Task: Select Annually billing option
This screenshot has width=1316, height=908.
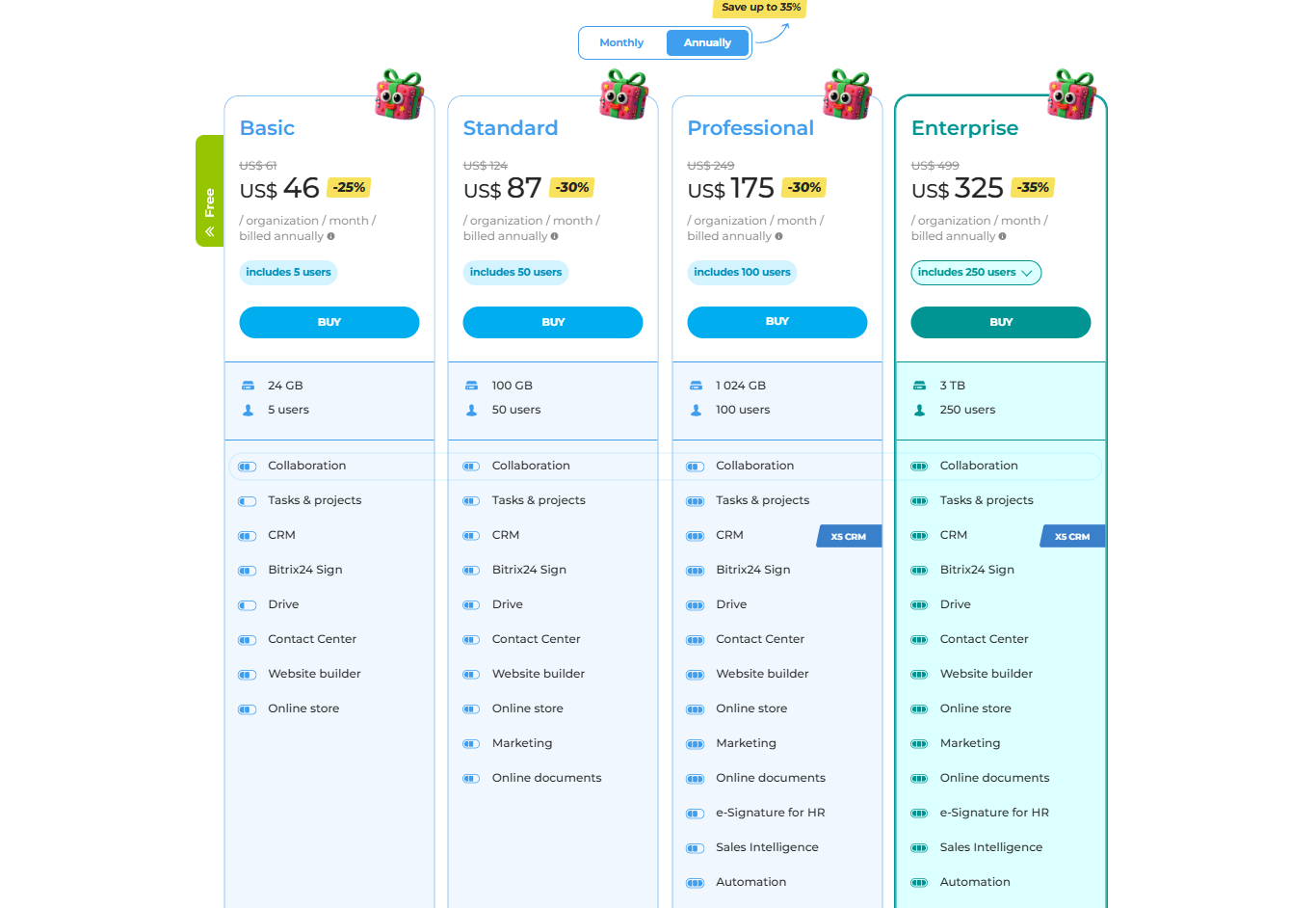Action: pos(707,42)
